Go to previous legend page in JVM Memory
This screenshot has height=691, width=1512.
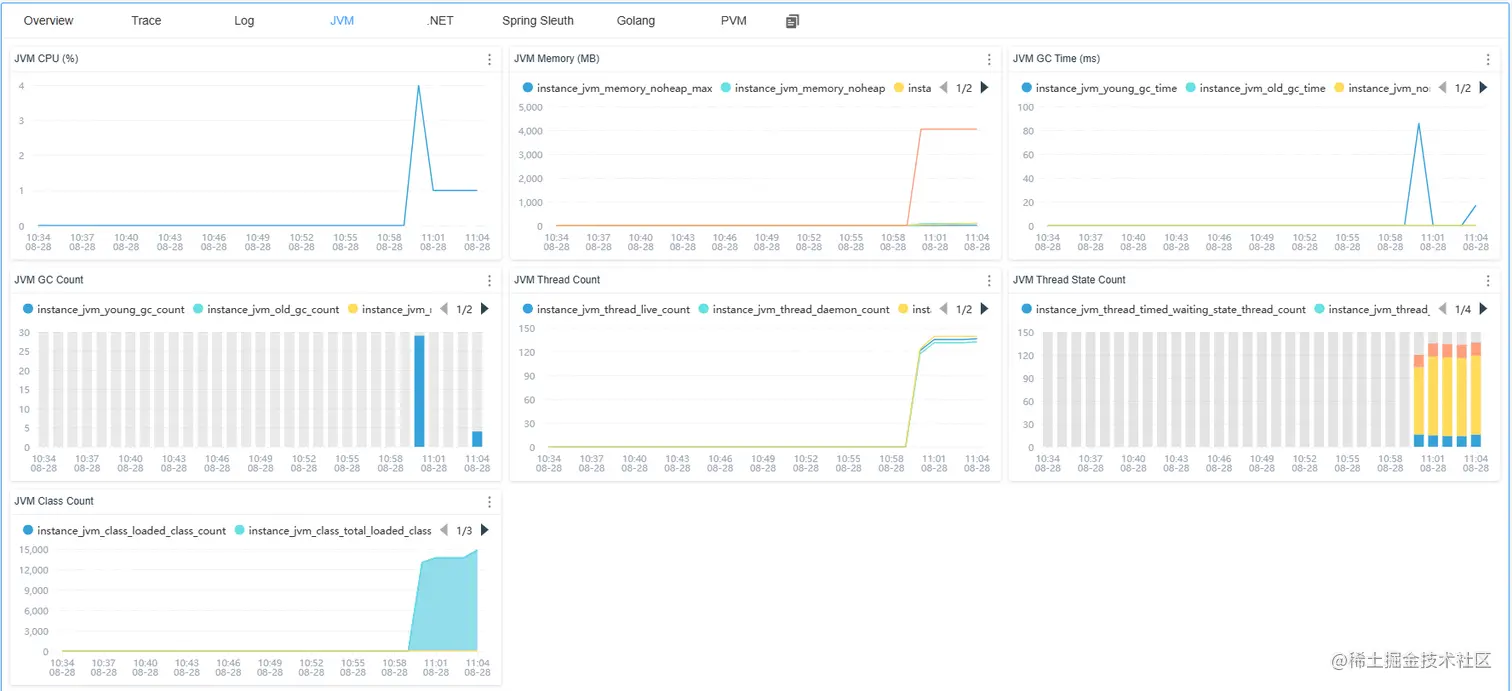point(943,88)
